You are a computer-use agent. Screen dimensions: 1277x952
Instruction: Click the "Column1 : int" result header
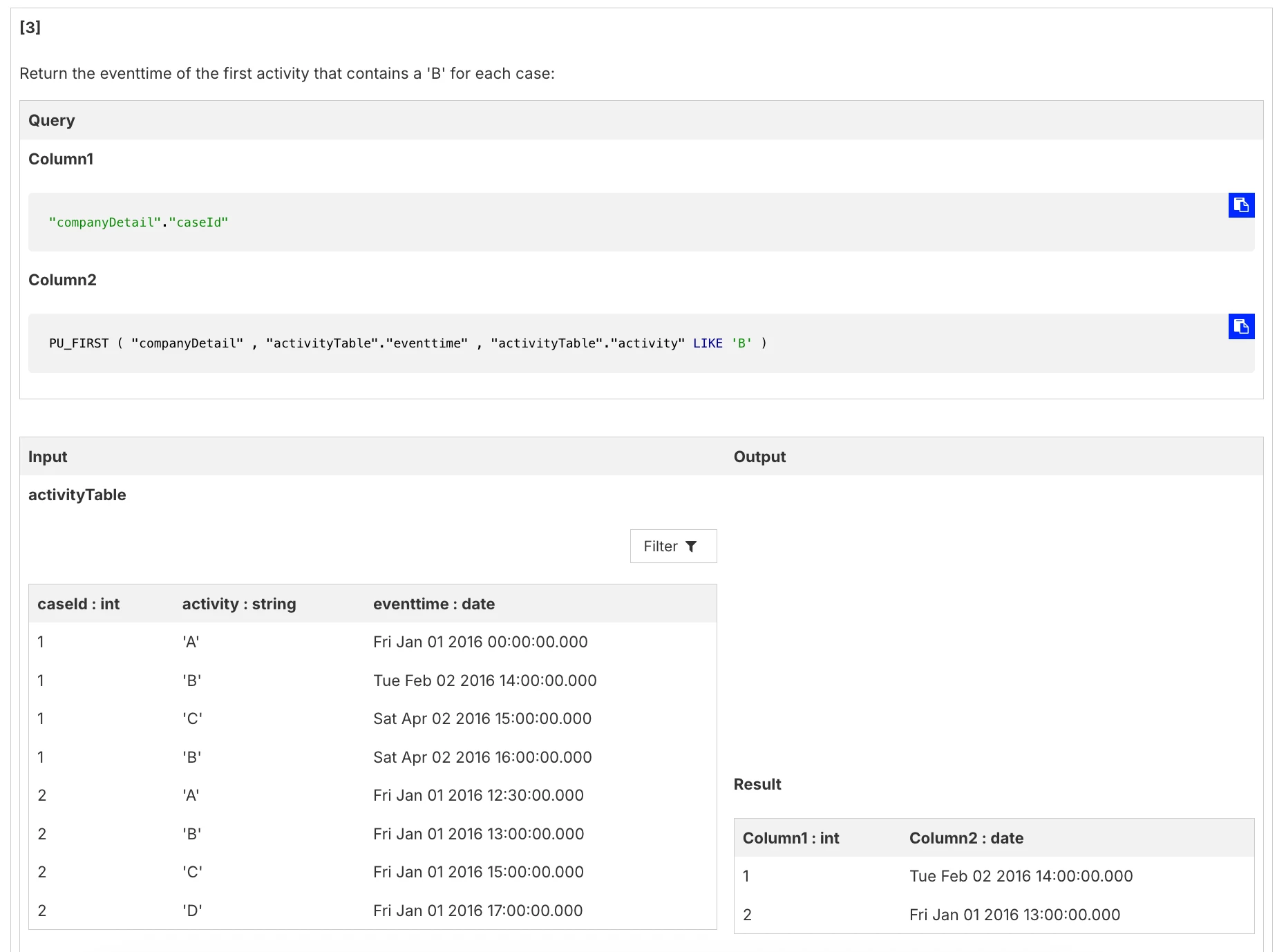(x=791, y=838)
